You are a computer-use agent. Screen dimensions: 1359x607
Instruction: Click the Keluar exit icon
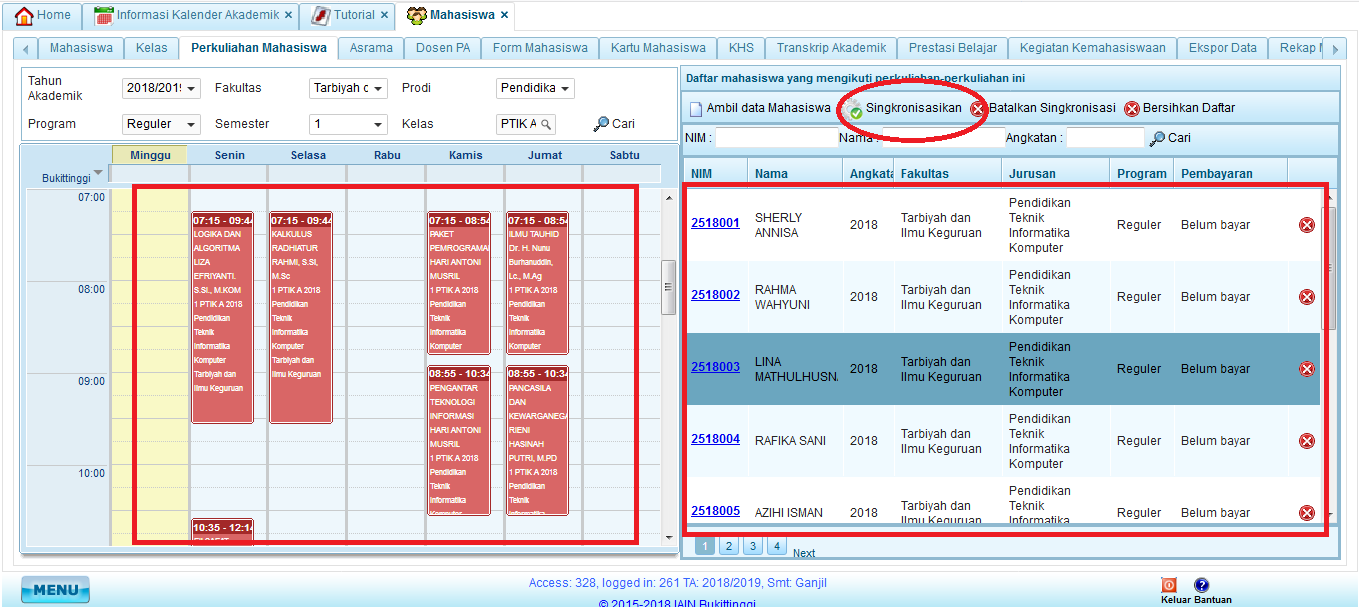pyautogui.click(x=1168, y=585)
